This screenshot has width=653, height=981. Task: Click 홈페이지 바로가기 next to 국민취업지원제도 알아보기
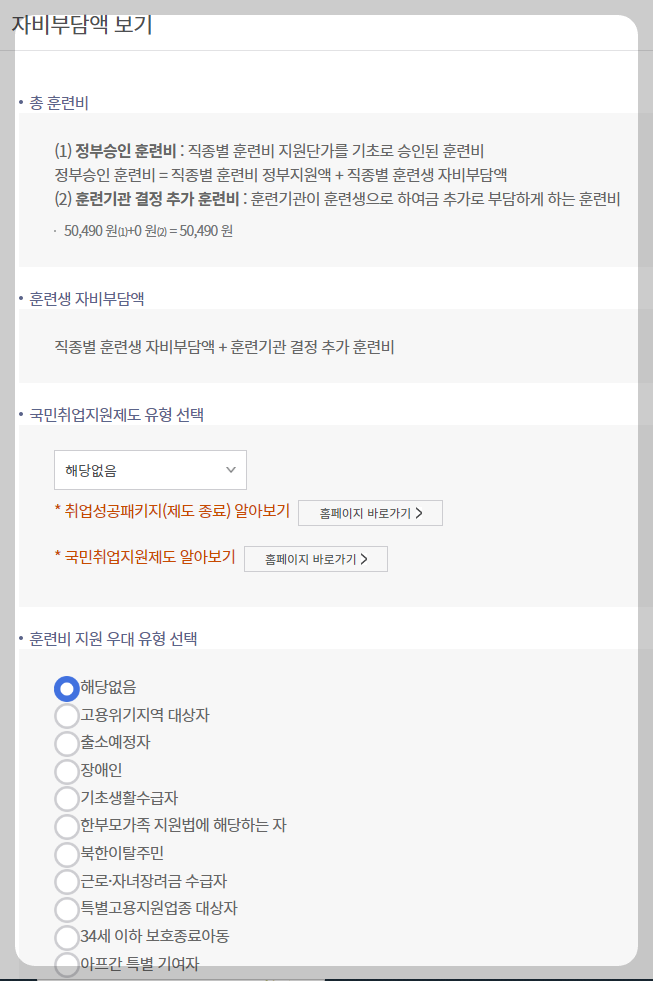[315, 558]
